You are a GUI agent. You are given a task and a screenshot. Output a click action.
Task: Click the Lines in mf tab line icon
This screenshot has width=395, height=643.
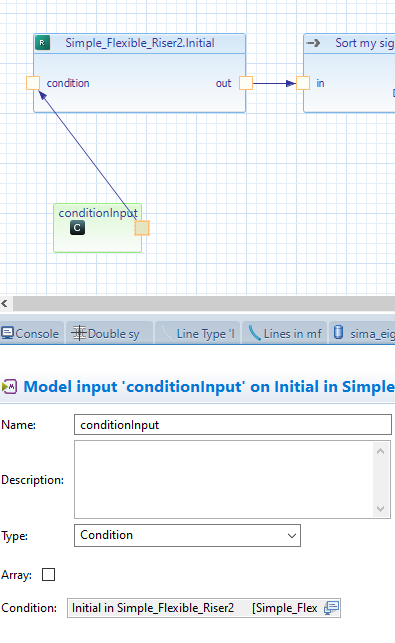[254, 333]
